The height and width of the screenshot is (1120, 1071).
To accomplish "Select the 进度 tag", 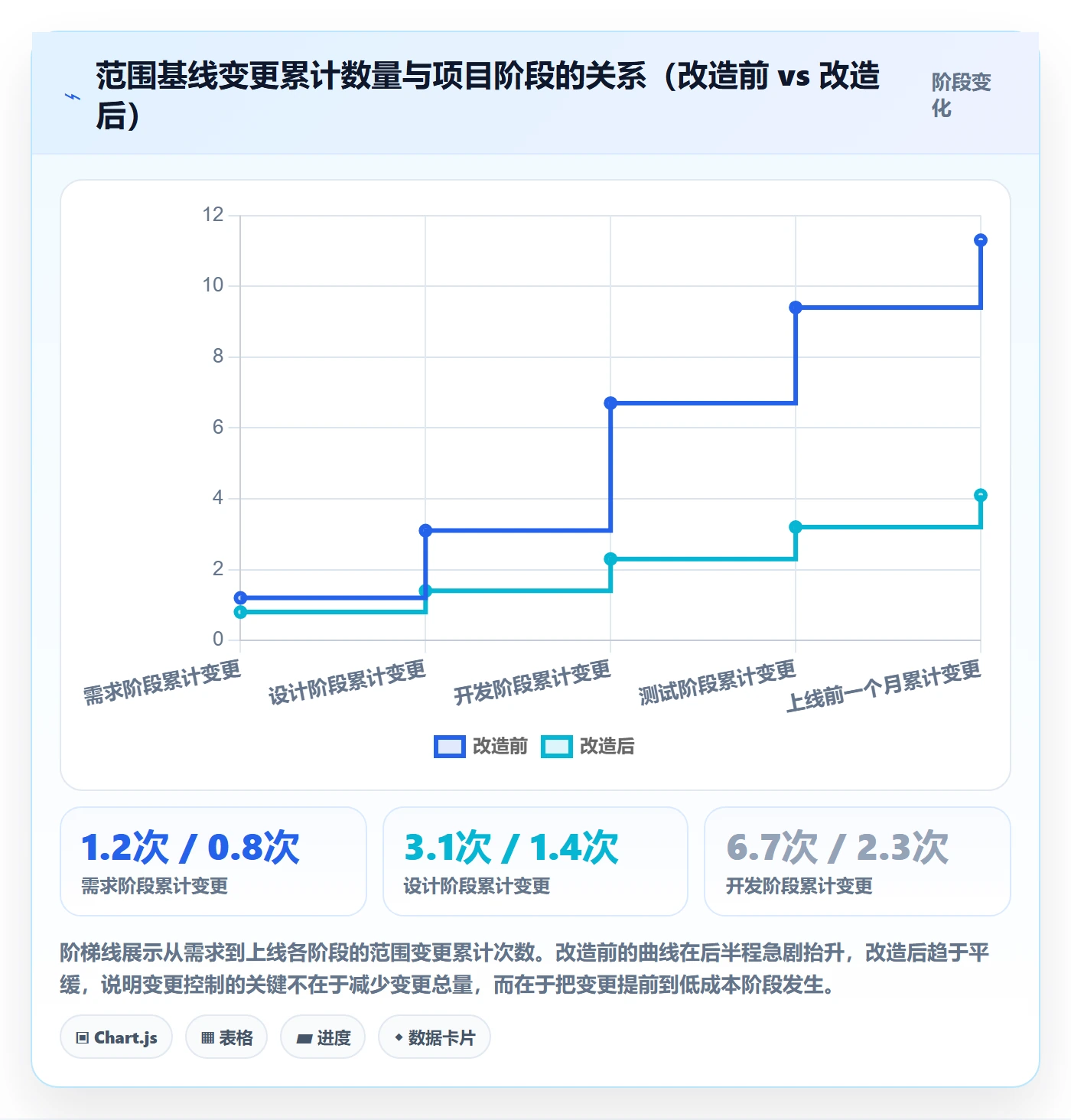I will [x=323, y=1037].
